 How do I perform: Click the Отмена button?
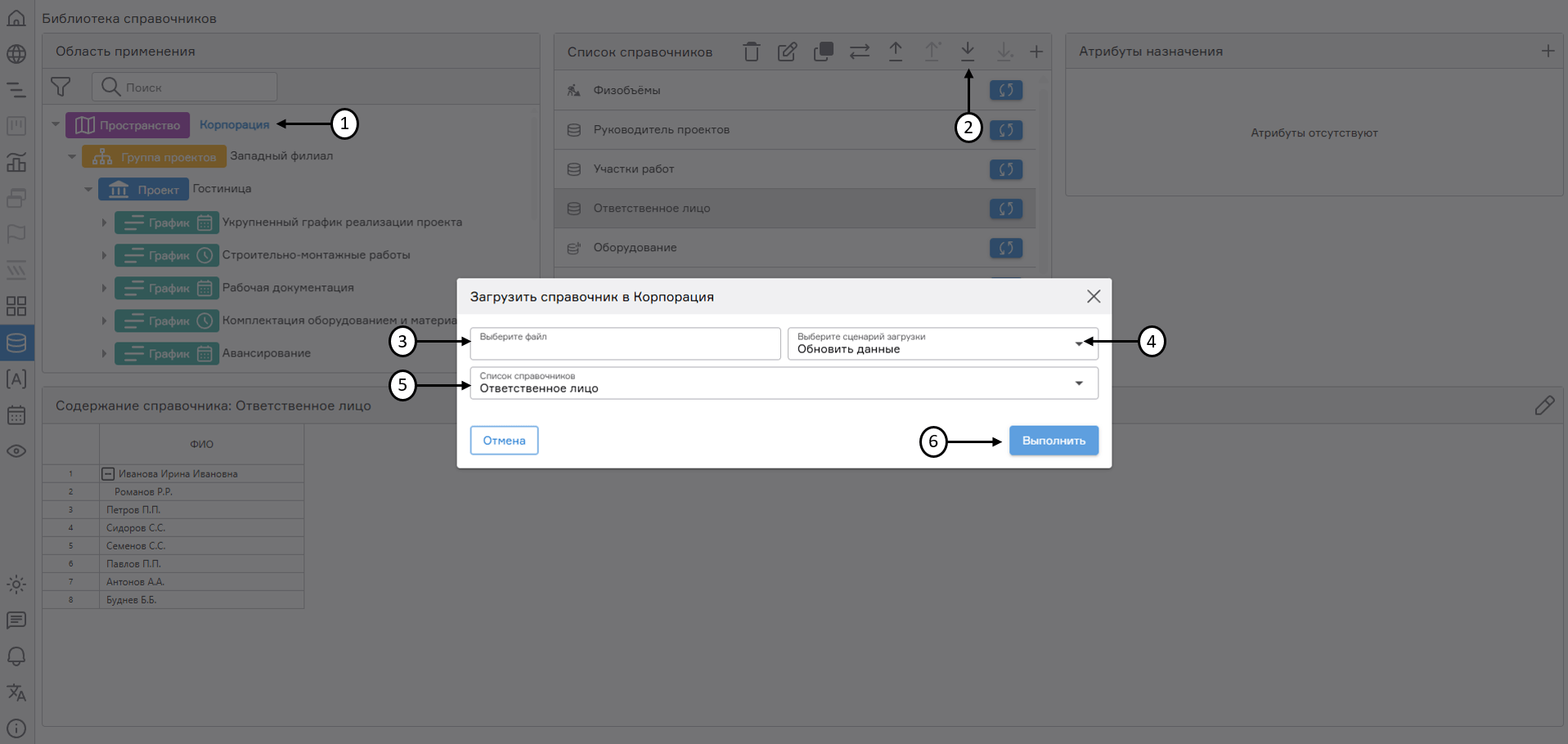coord(504,441)
